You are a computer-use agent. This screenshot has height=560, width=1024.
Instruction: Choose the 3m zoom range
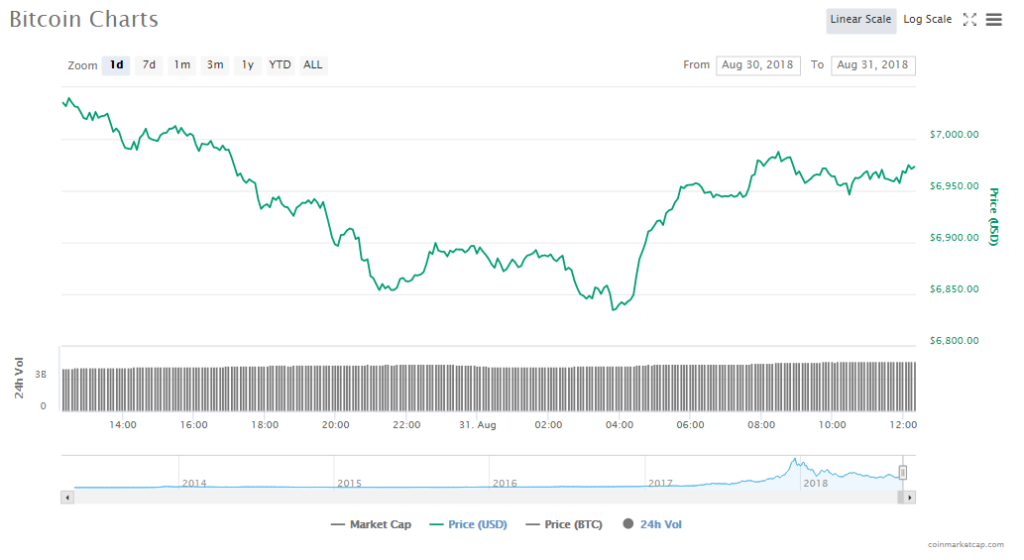(x=215, y=65)
